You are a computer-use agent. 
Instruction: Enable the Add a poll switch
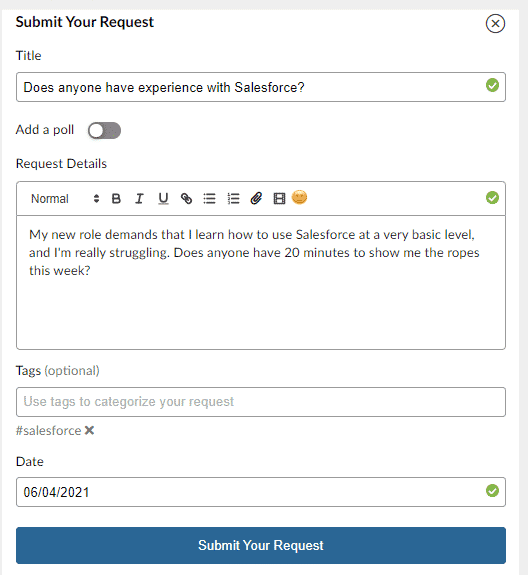coord(104,131)
